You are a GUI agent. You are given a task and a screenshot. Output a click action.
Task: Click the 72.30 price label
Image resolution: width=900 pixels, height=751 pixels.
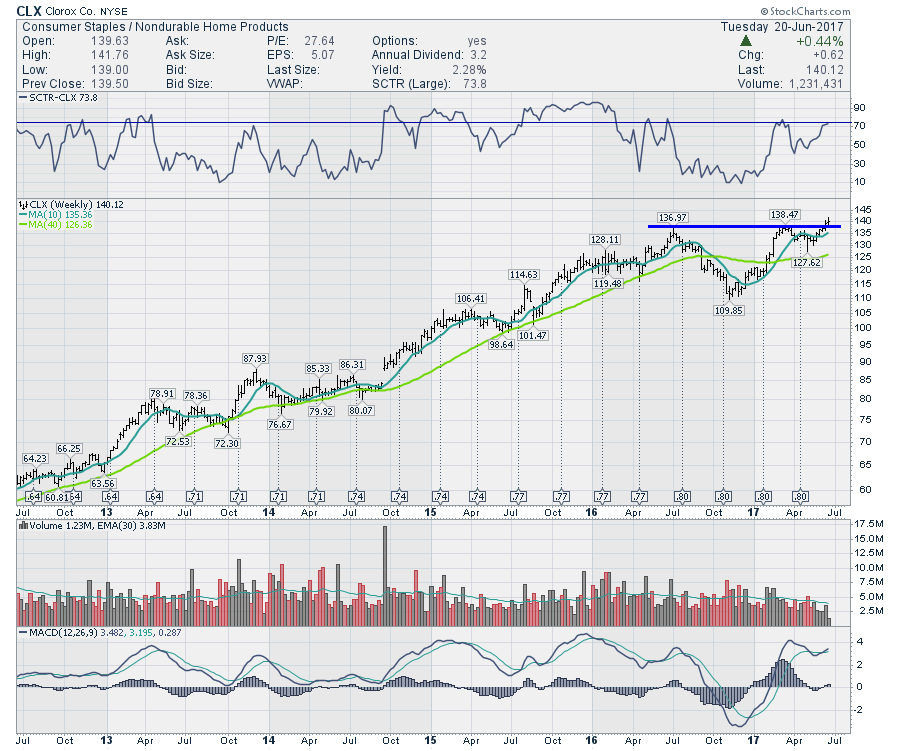pos(227,443)
